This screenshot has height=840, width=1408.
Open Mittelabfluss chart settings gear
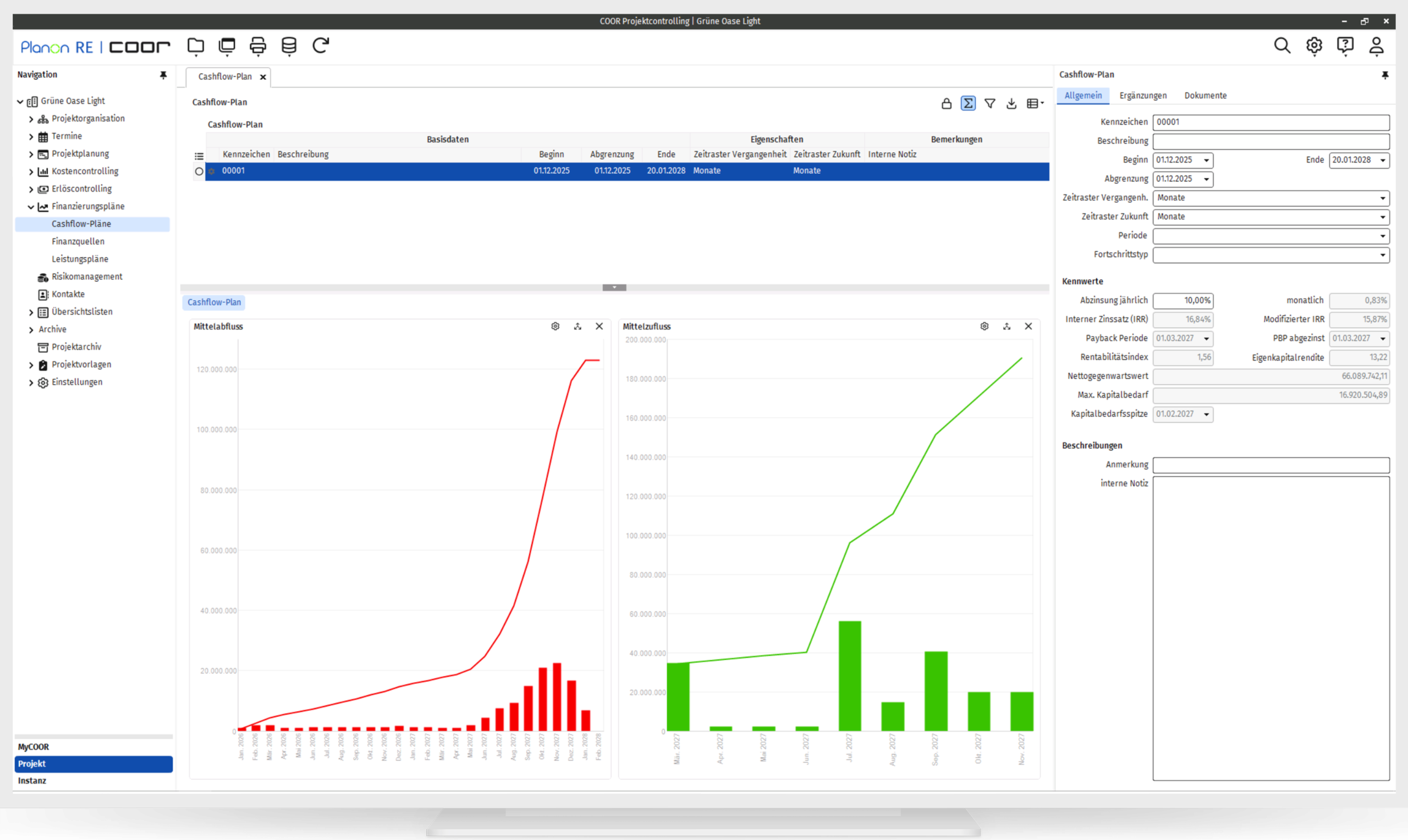coord(555,327)
